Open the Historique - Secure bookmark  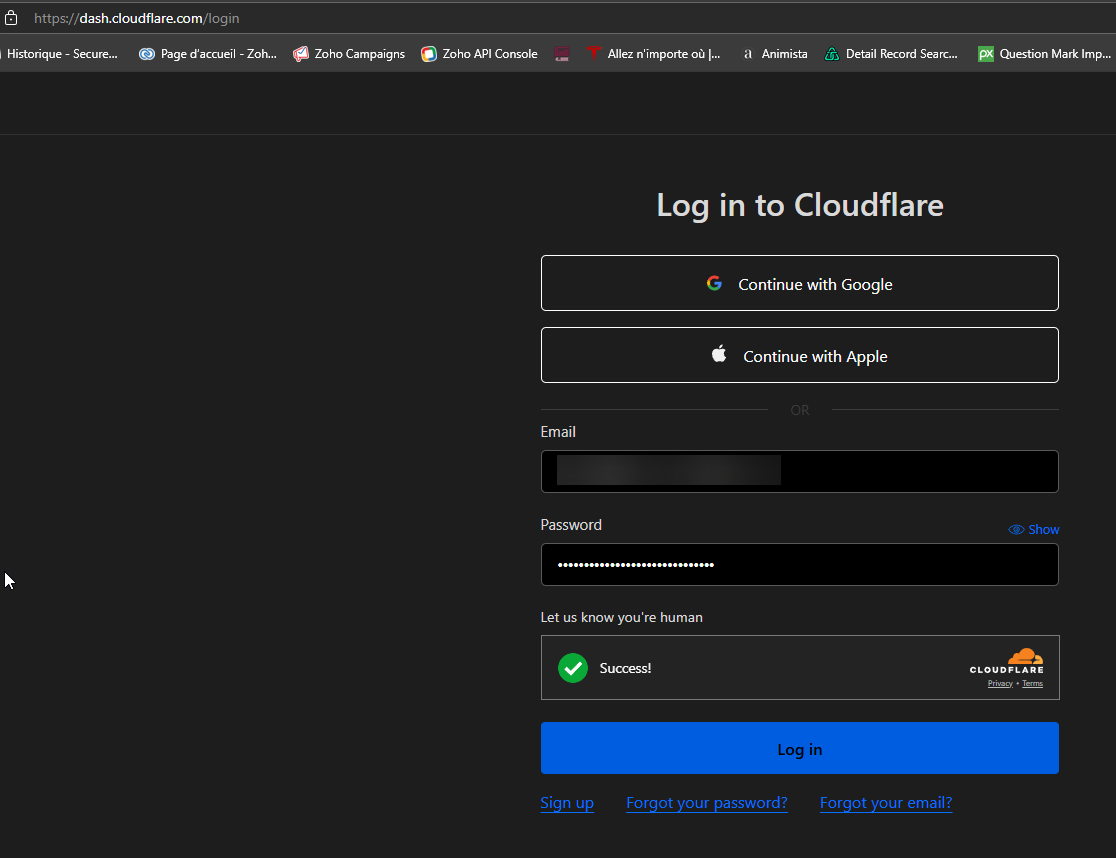pos(60,53)
